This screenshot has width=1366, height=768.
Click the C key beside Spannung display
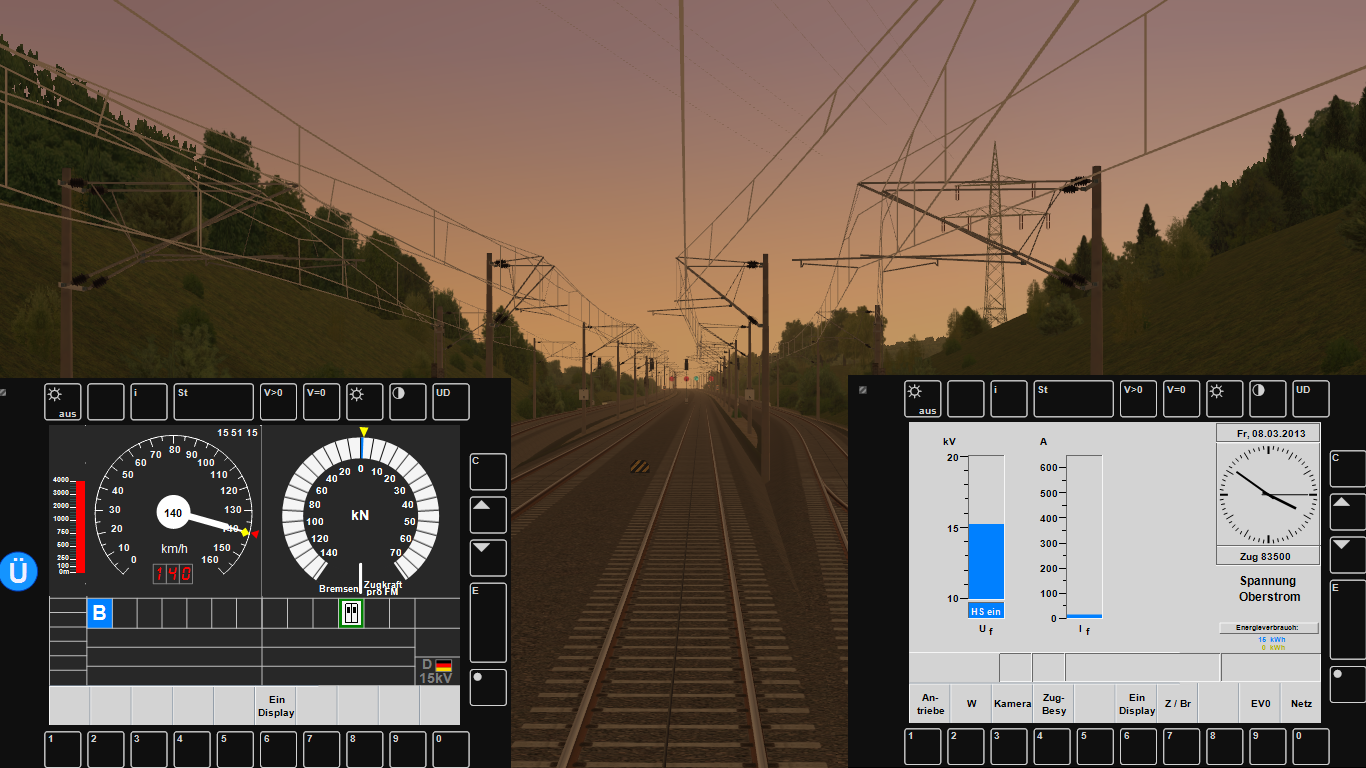[x=1348, y=470]
